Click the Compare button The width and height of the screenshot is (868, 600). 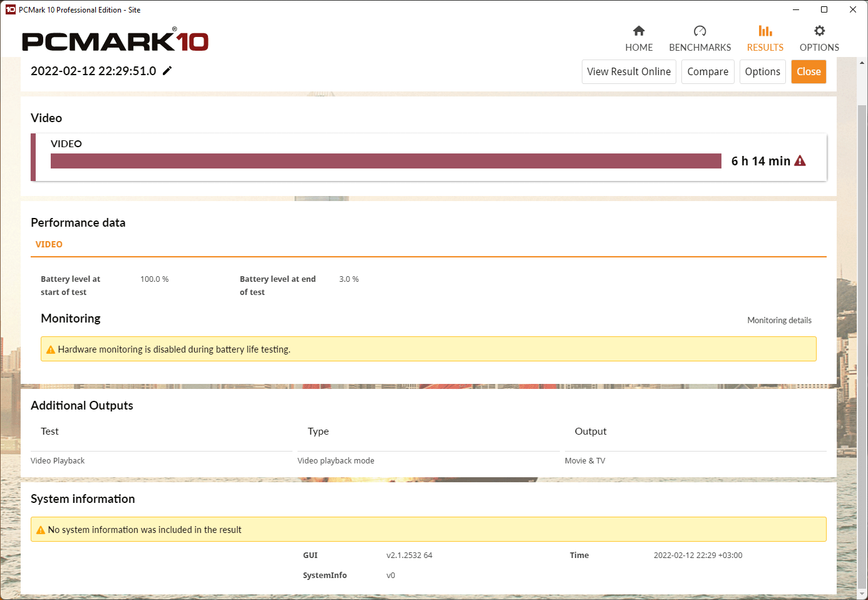[707, 71]
